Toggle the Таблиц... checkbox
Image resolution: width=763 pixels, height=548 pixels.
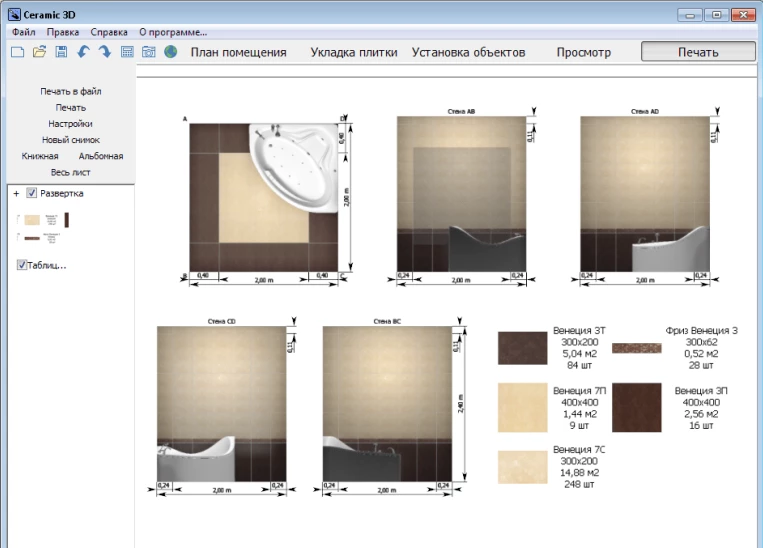point(22,265)
